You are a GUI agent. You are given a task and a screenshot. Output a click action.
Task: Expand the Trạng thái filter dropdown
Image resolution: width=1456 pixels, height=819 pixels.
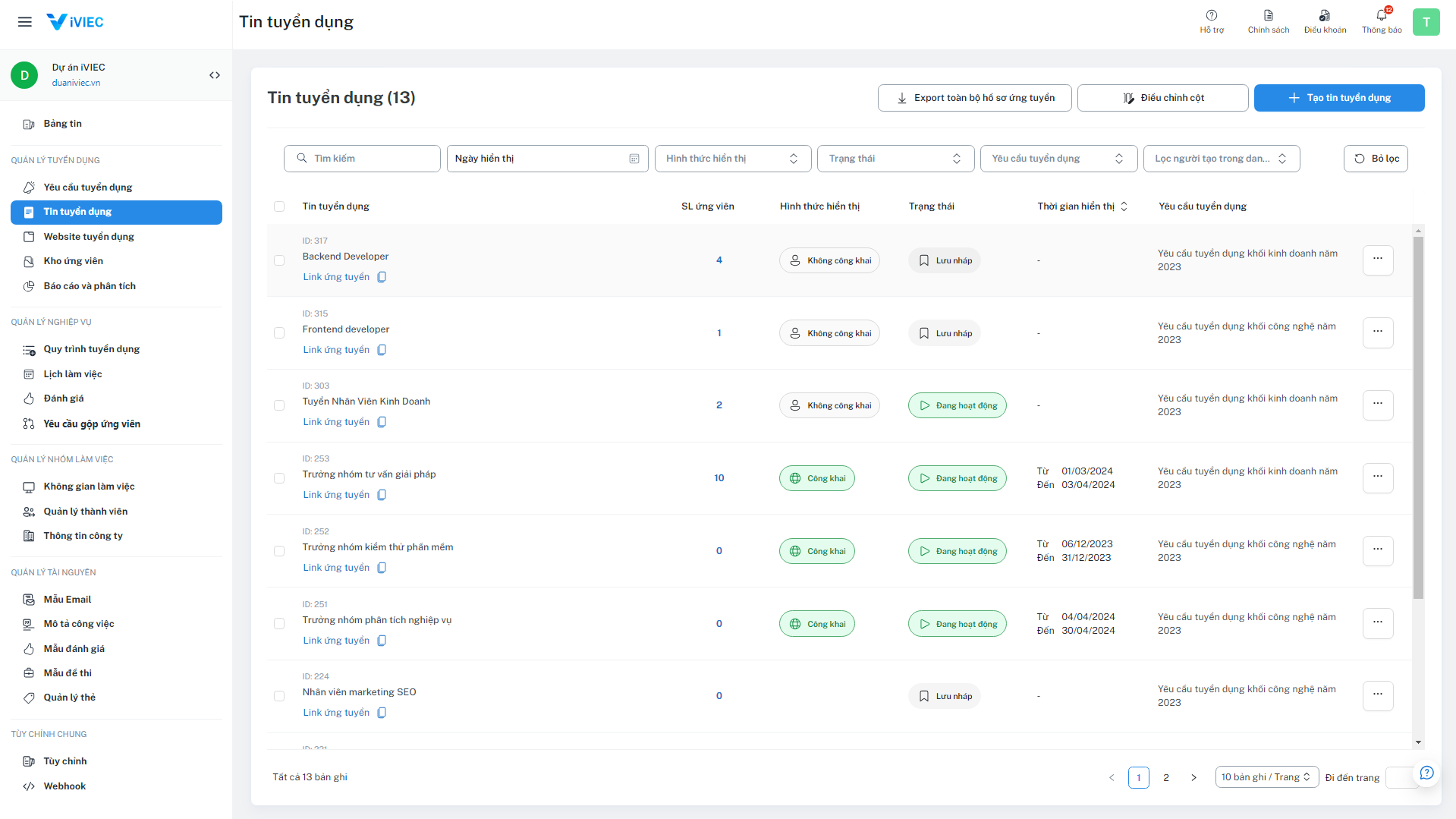[x=895, y=159]
